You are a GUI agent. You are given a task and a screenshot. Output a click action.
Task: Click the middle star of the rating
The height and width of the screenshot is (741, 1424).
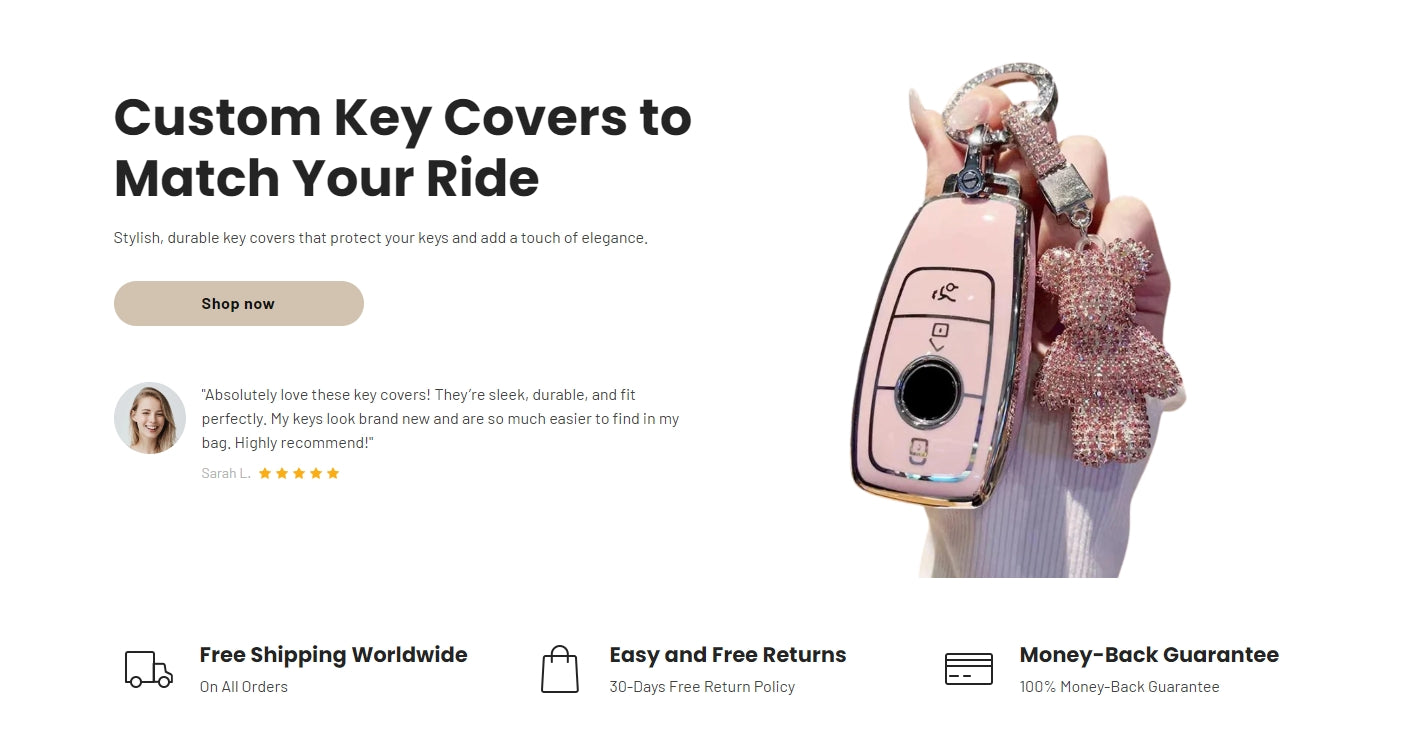point(299,473)
